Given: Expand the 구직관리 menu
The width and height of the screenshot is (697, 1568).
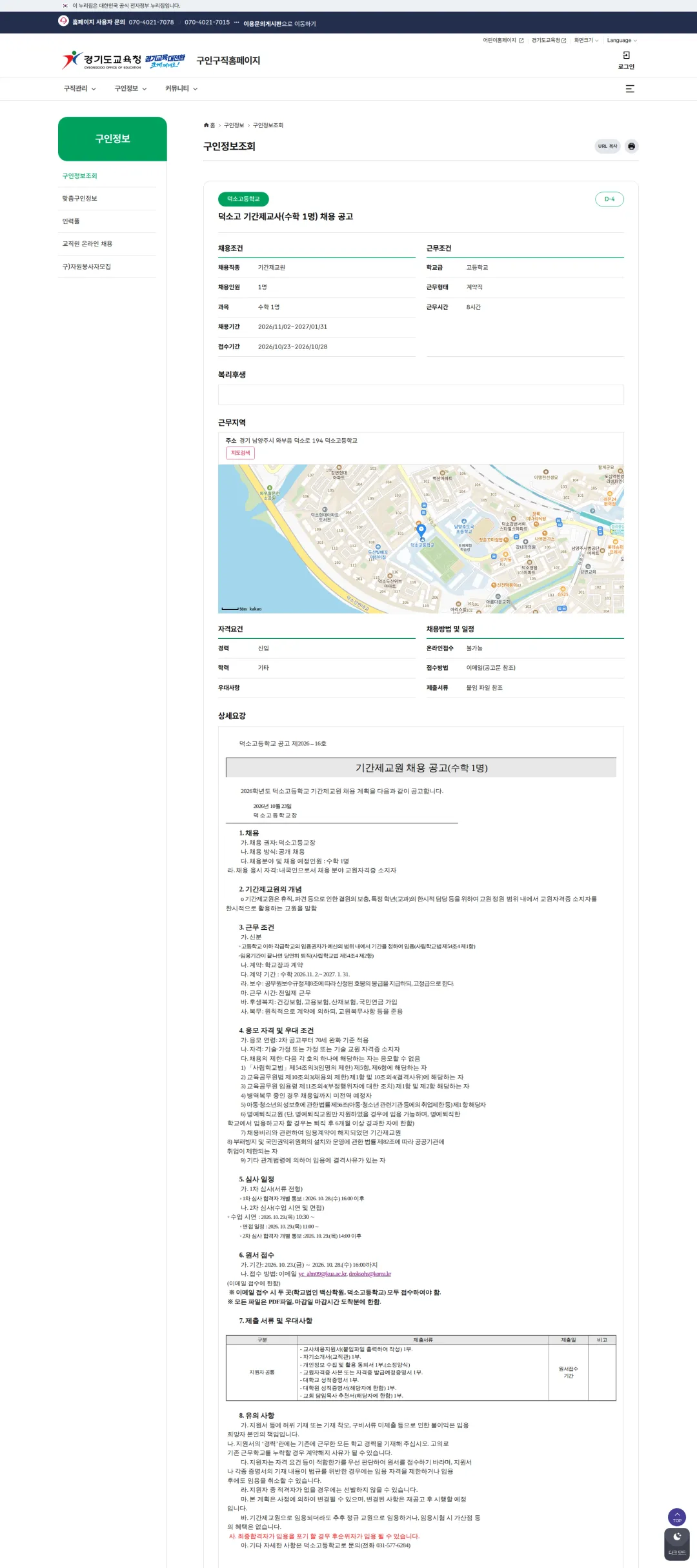Looking at the screenshot, I should [x=79, y=89].
